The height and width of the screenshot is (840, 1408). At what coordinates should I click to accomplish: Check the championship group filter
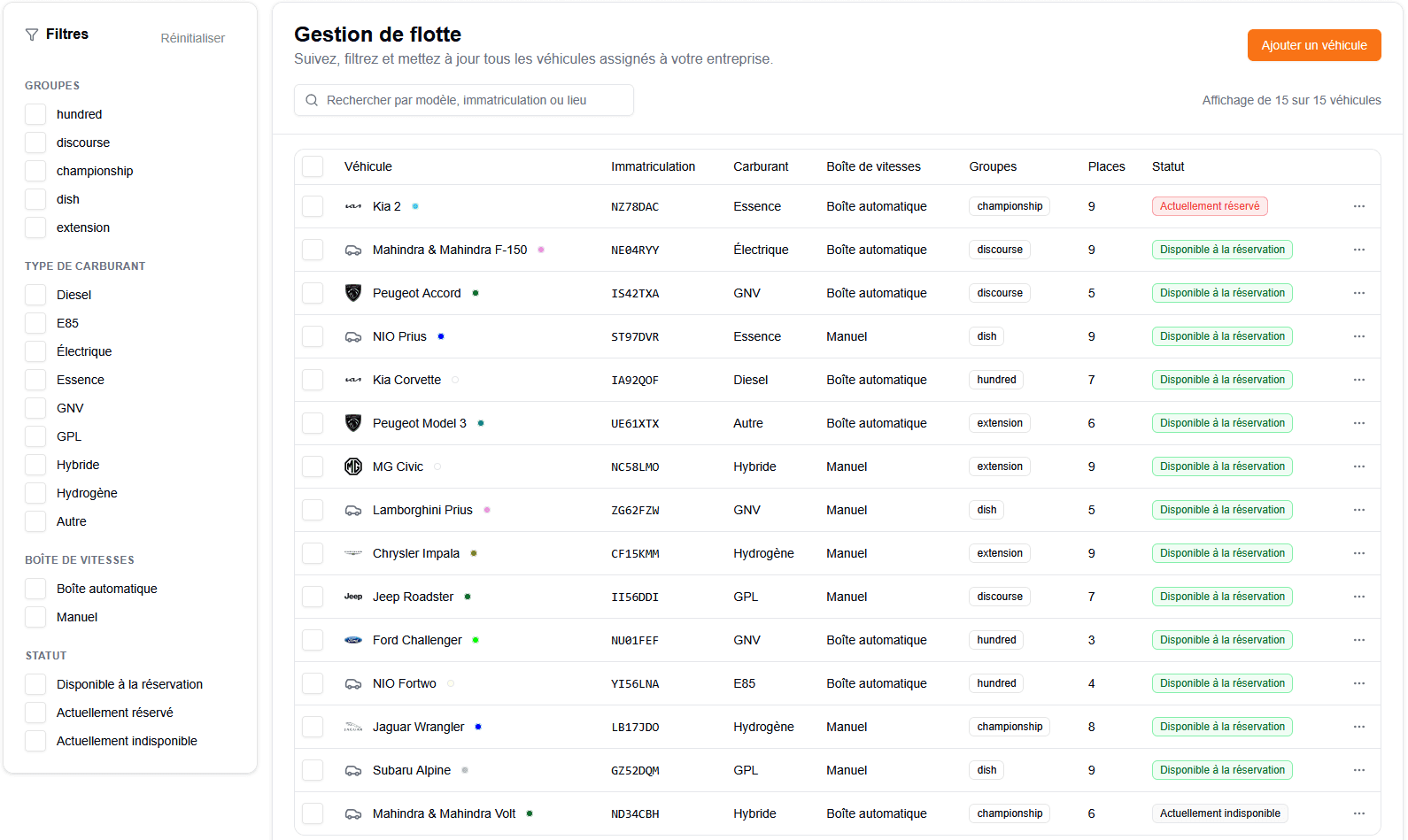point(35,171)
